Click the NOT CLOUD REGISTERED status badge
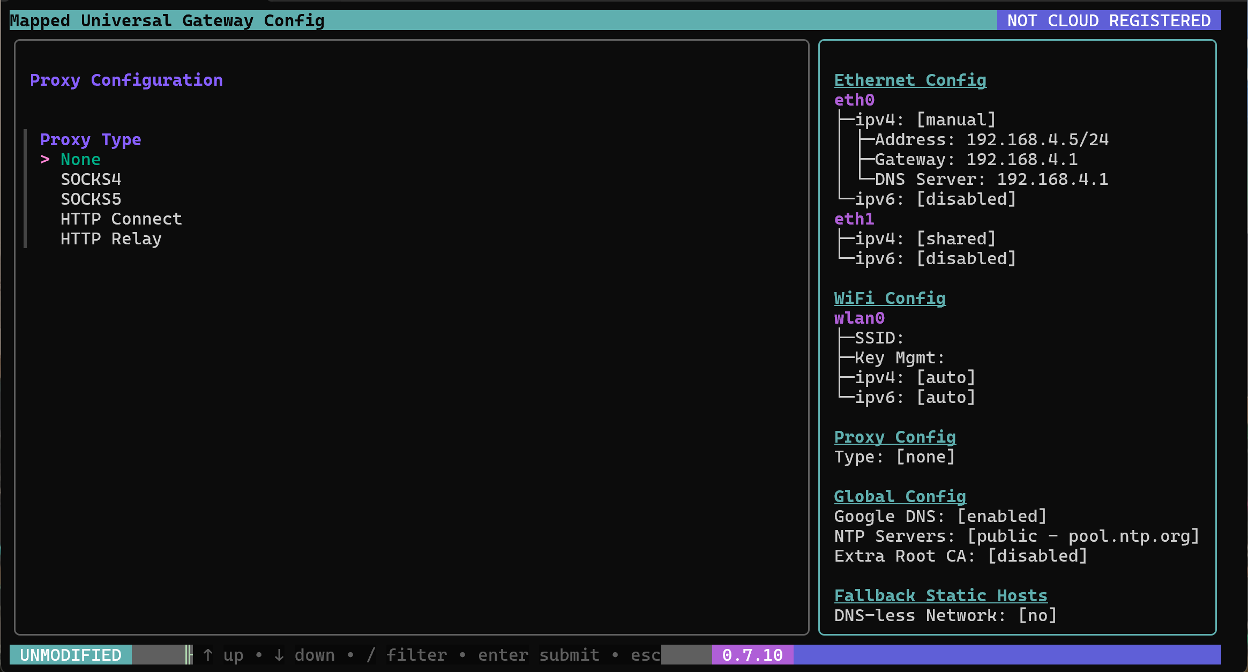The image size is (1248, 672). coord(1109,20)
